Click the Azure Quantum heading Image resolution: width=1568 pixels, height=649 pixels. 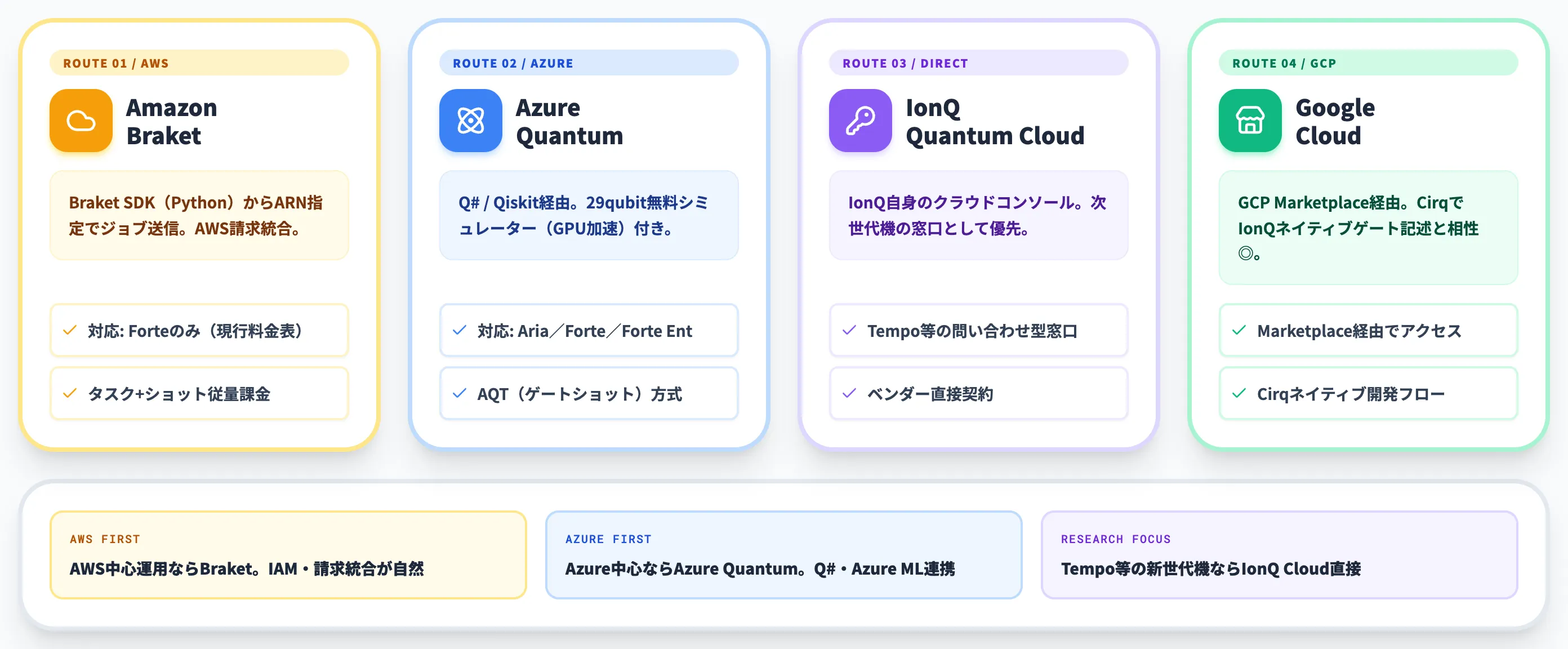tap(569, 121)
